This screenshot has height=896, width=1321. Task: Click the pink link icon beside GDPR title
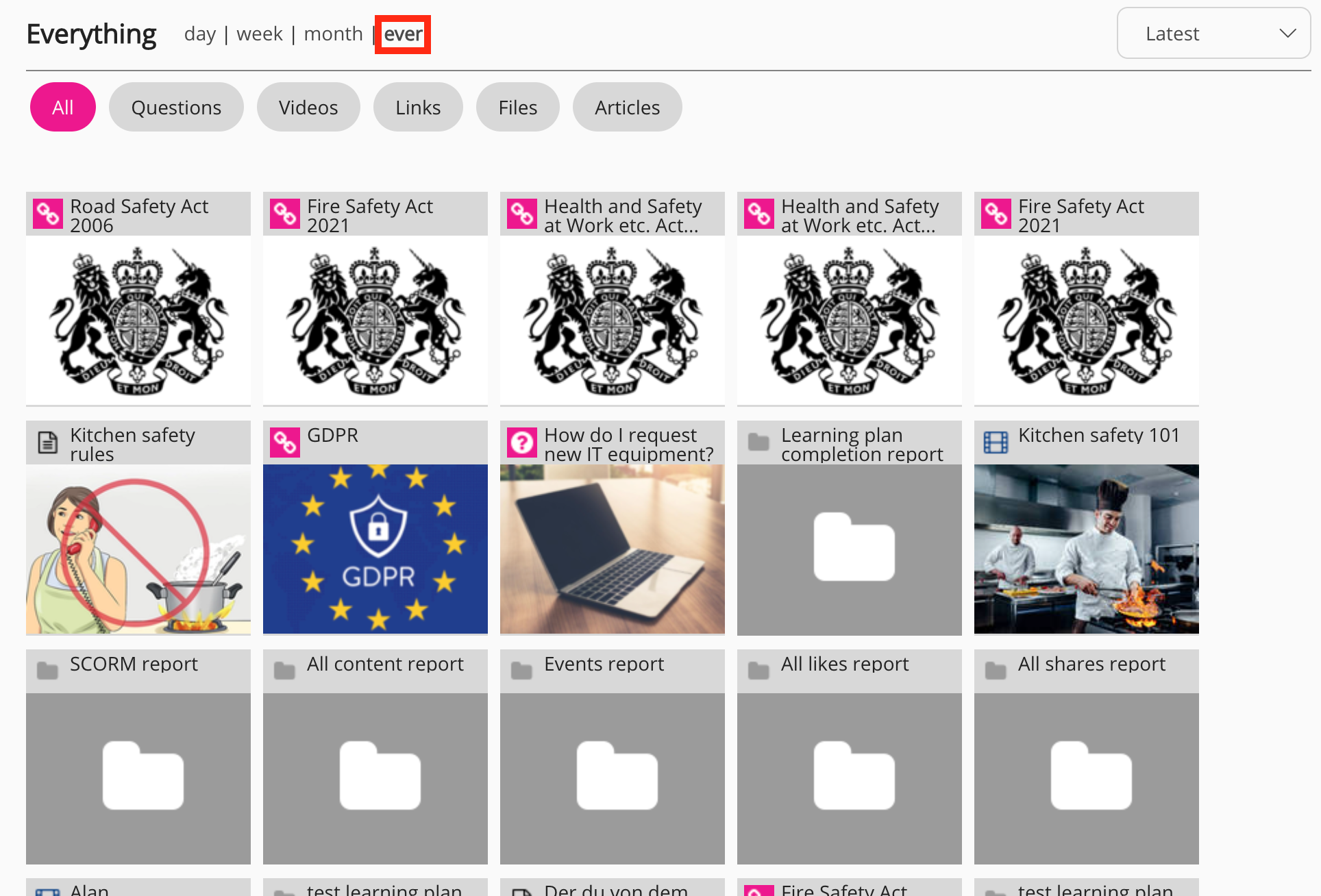[x=285, y=443]
